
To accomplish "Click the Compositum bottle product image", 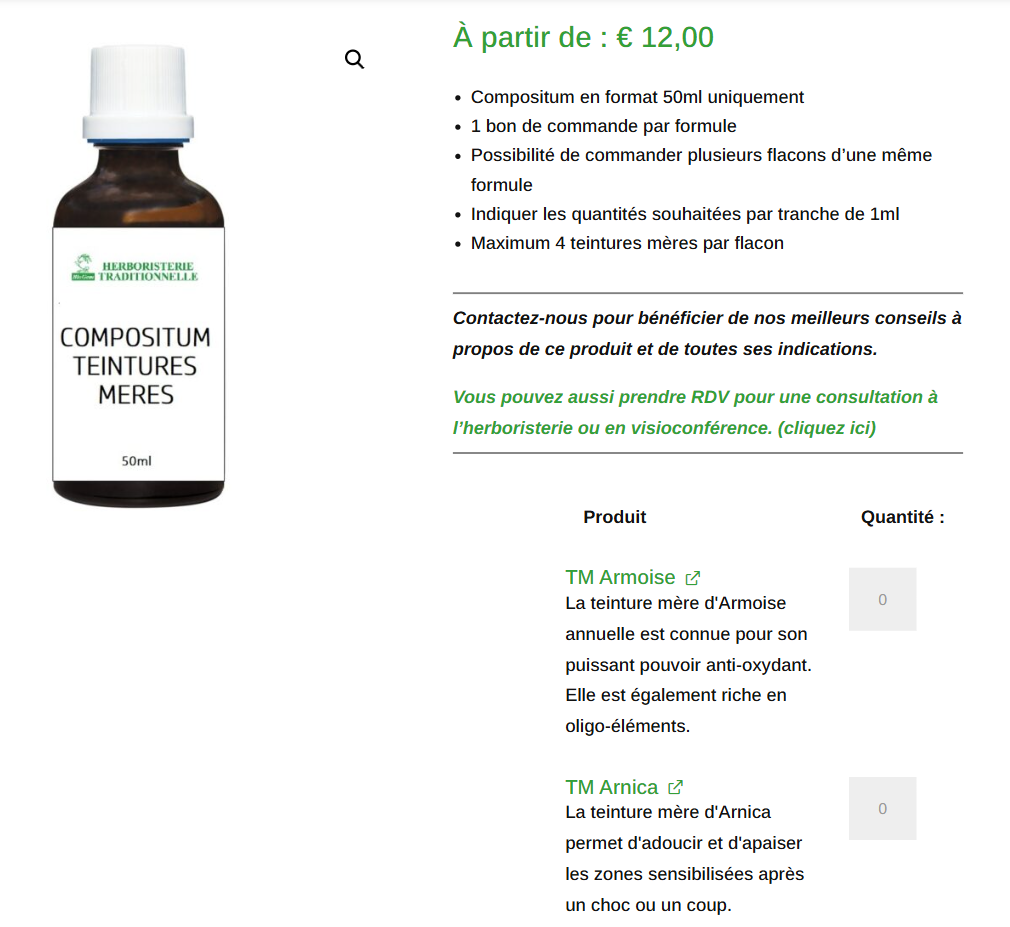I will point(138,276).
